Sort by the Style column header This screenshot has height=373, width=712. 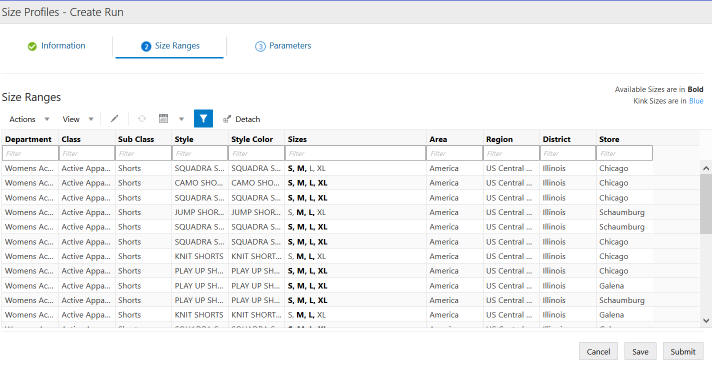pyautogui.click(x=184, y=139)
